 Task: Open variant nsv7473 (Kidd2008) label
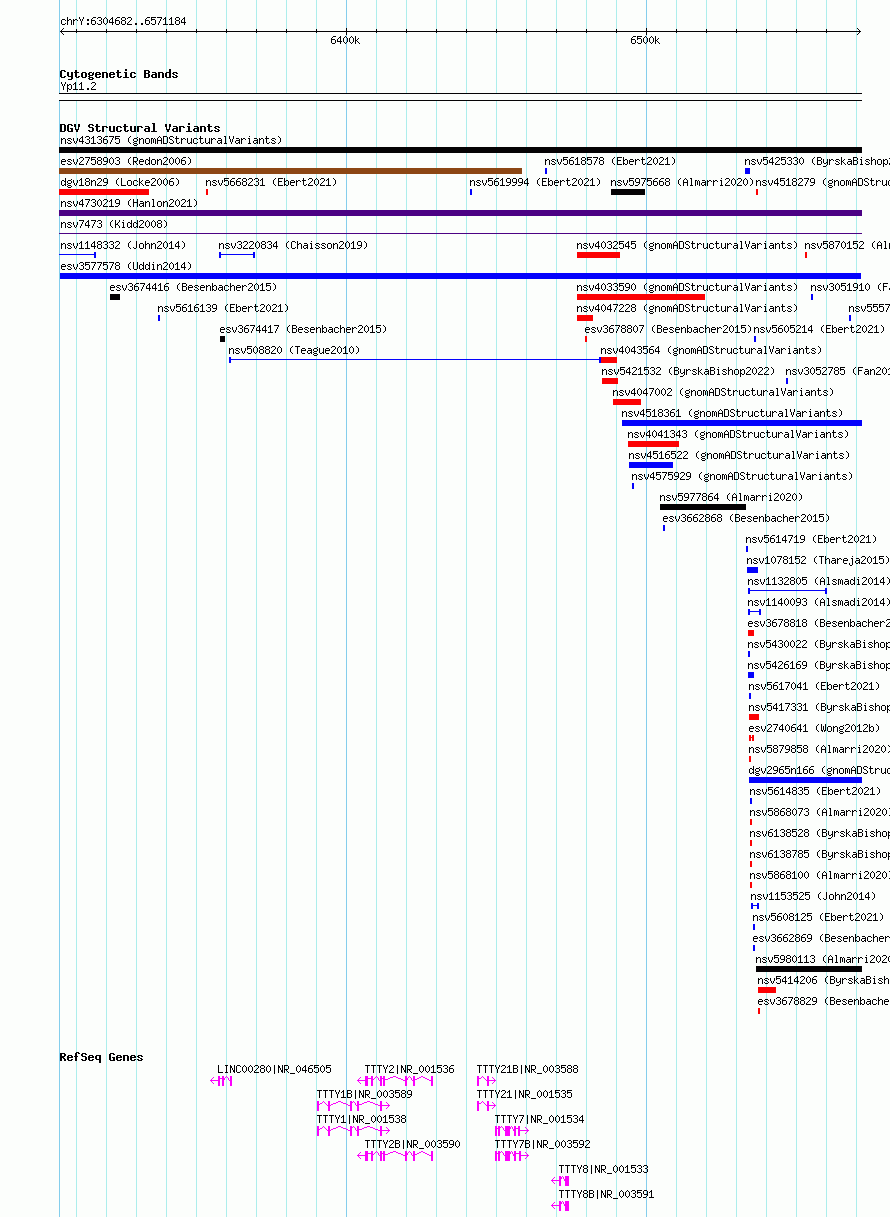click(114, 224)
